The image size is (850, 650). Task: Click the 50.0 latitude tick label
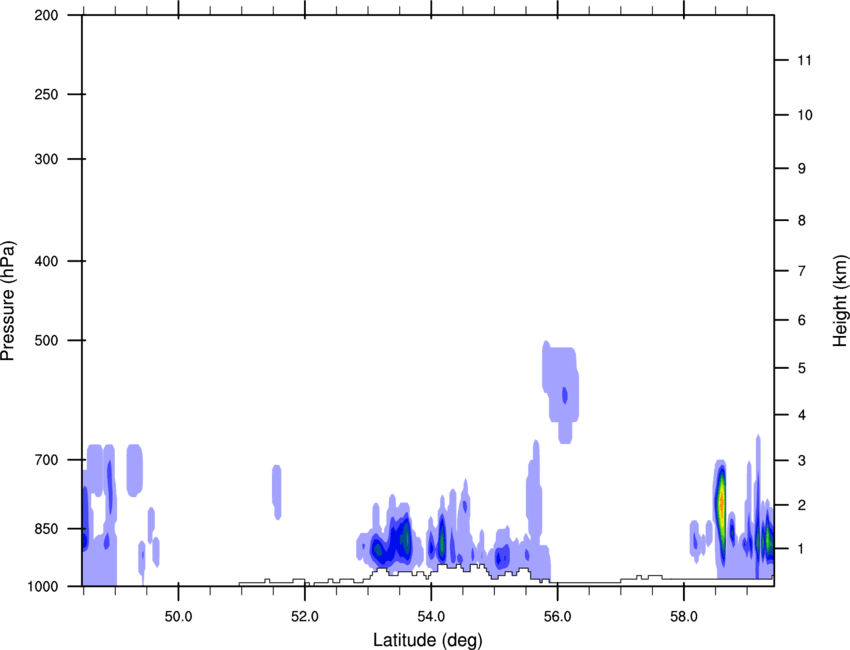point(178,616)
